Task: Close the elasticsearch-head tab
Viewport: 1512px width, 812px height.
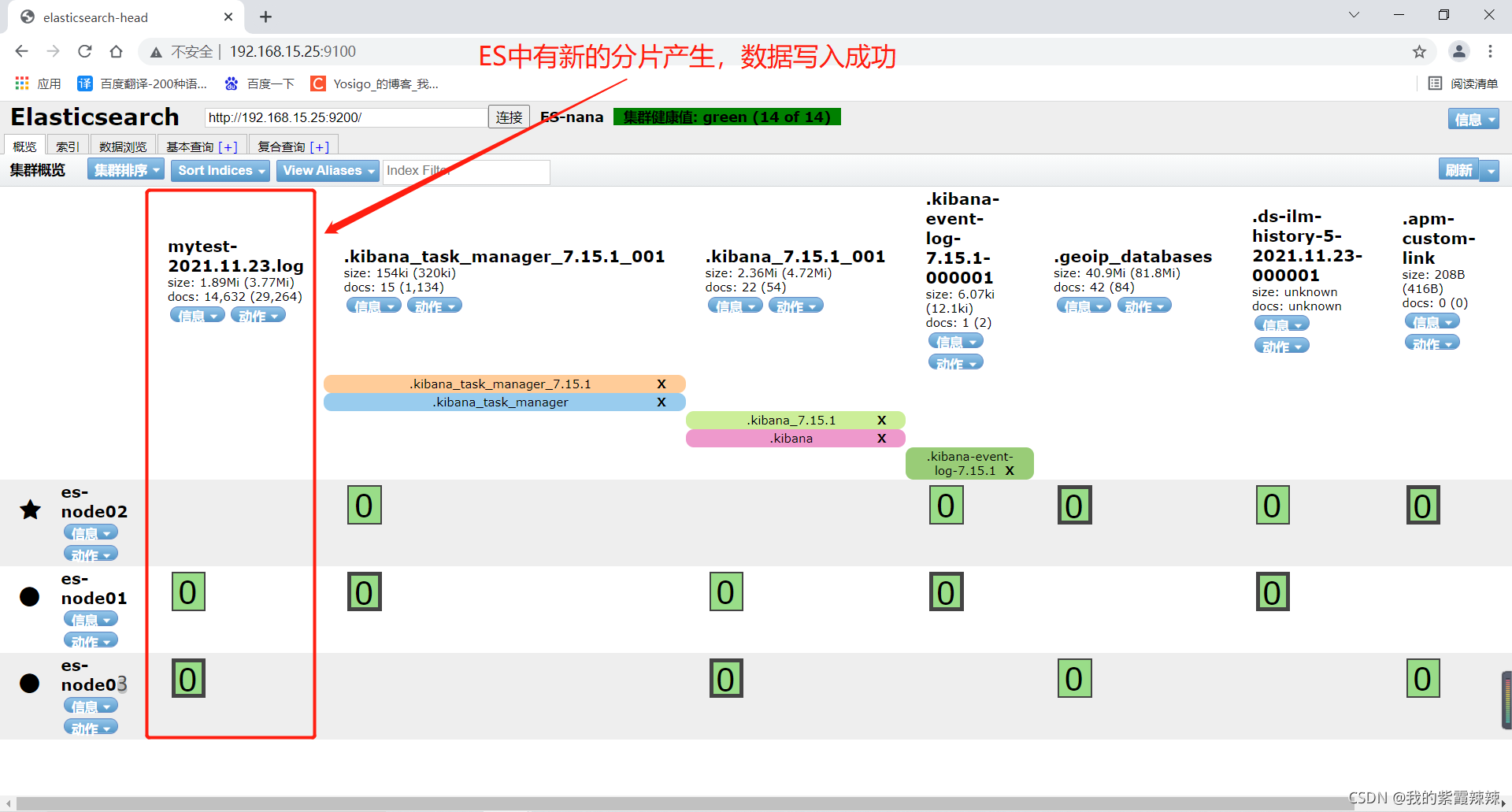Action: 228,17
